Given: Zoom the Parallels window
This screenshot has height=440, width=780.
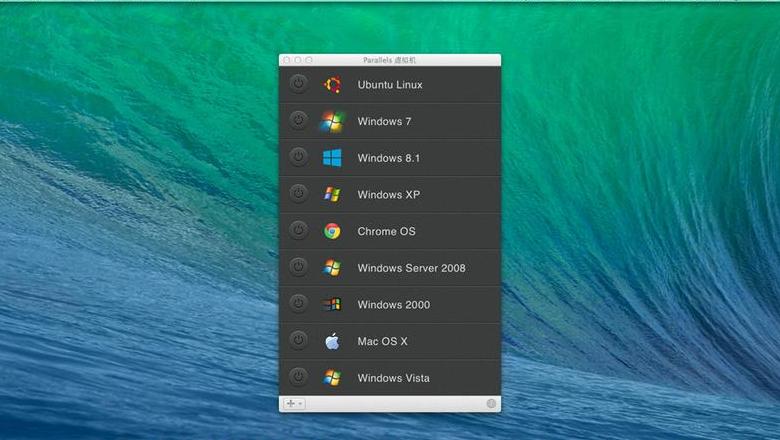Looking at the screenshot, I should (x=309, y=60).
